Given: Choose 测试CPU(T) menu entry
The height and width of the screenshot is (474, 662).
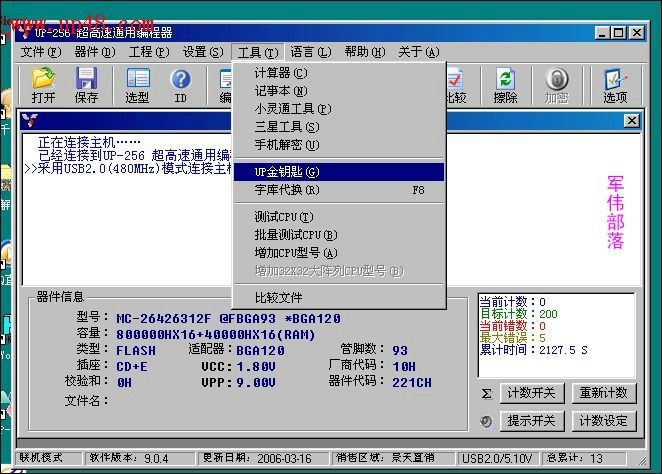Looking at the screenshot, I should [x=283, y=217].
